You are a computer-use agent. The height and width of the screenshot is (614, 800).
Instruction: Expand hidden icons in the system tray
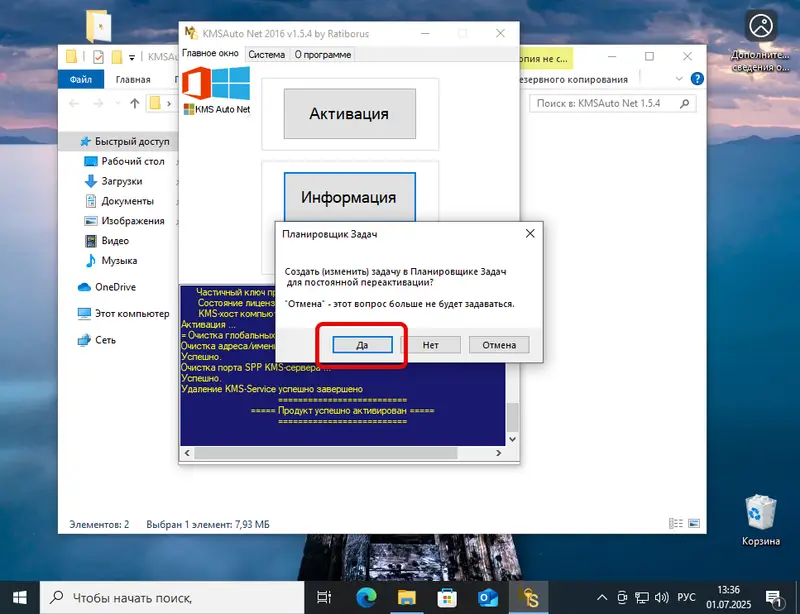tap(603, 598)
